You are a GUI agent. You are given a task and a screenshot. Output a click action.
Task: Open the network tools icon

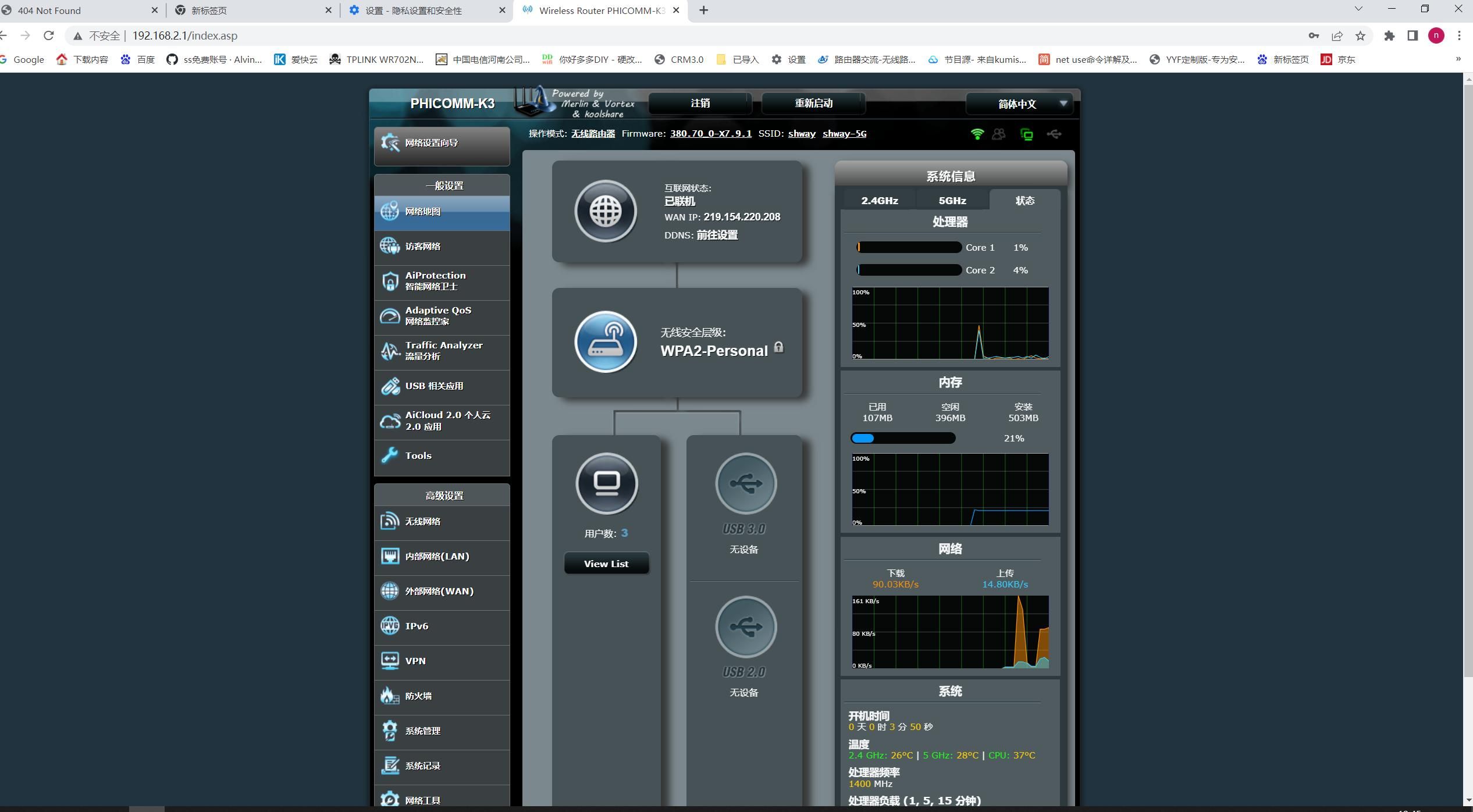(x=390, y=799)
